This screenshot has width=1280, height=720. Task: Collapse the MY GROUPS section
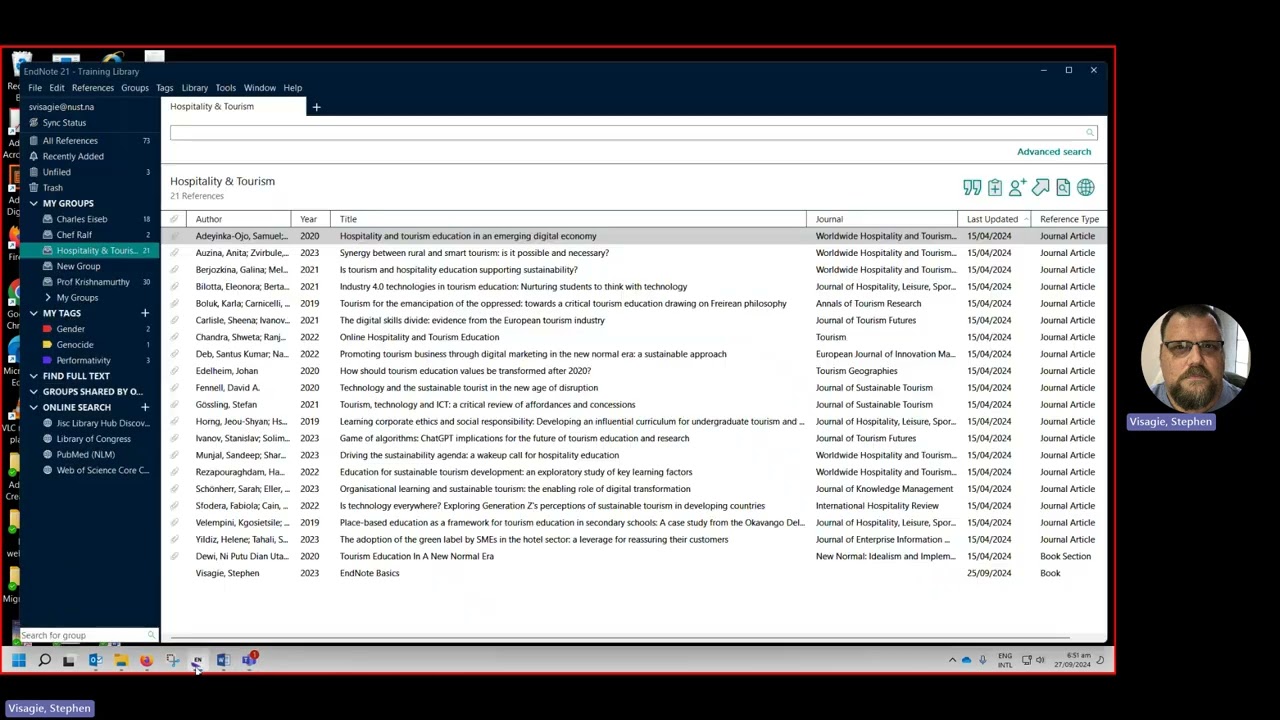coord(33,204)
